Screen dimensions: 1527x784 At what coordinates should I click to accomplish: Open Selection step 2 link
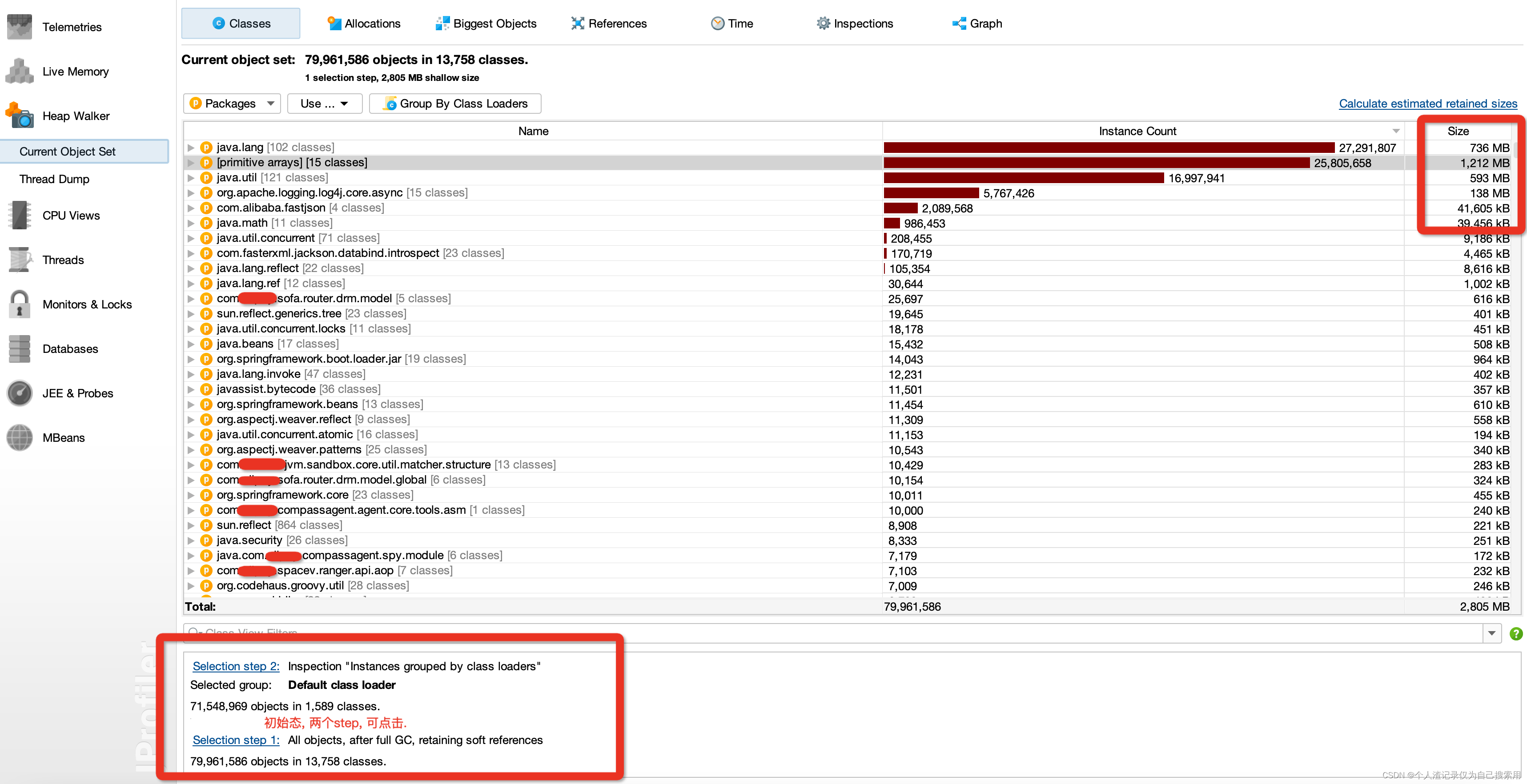point(235,666)
